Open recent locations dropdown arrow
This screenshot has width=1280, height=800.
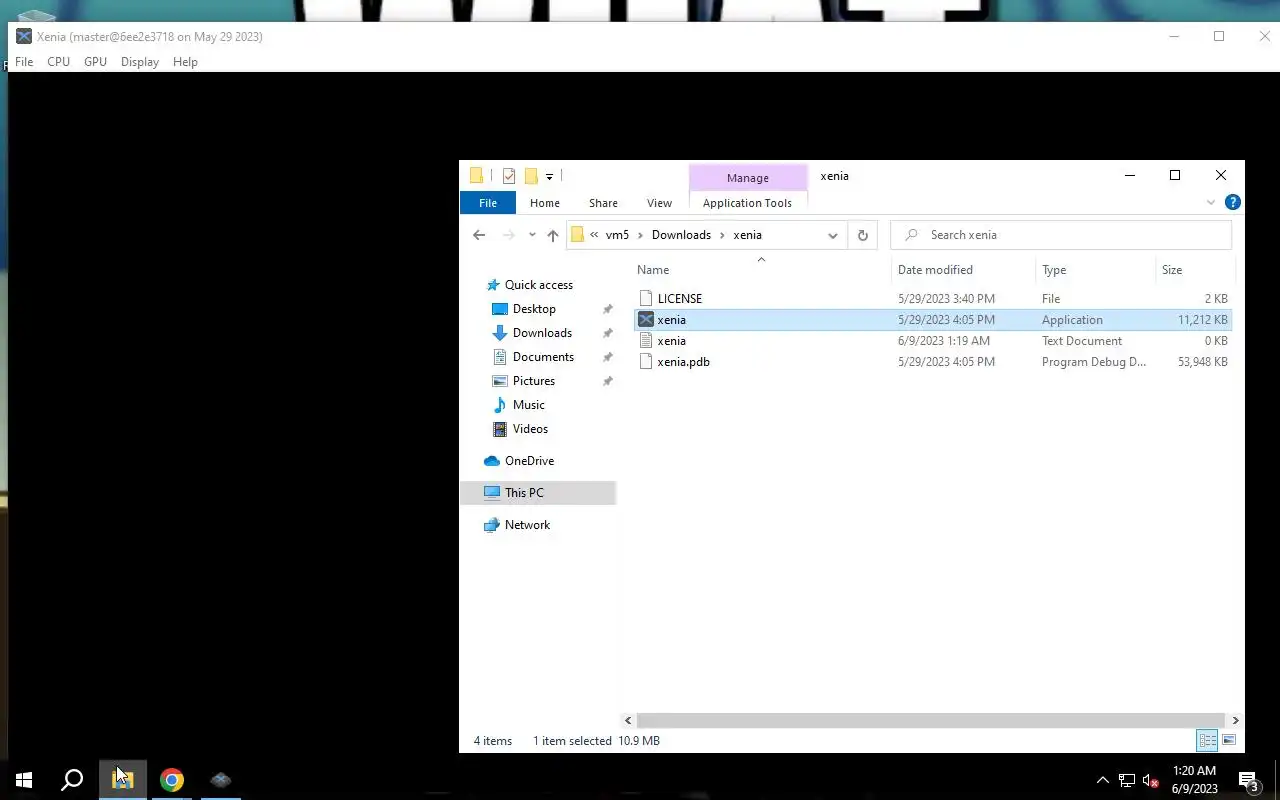(x=532, y=235)
